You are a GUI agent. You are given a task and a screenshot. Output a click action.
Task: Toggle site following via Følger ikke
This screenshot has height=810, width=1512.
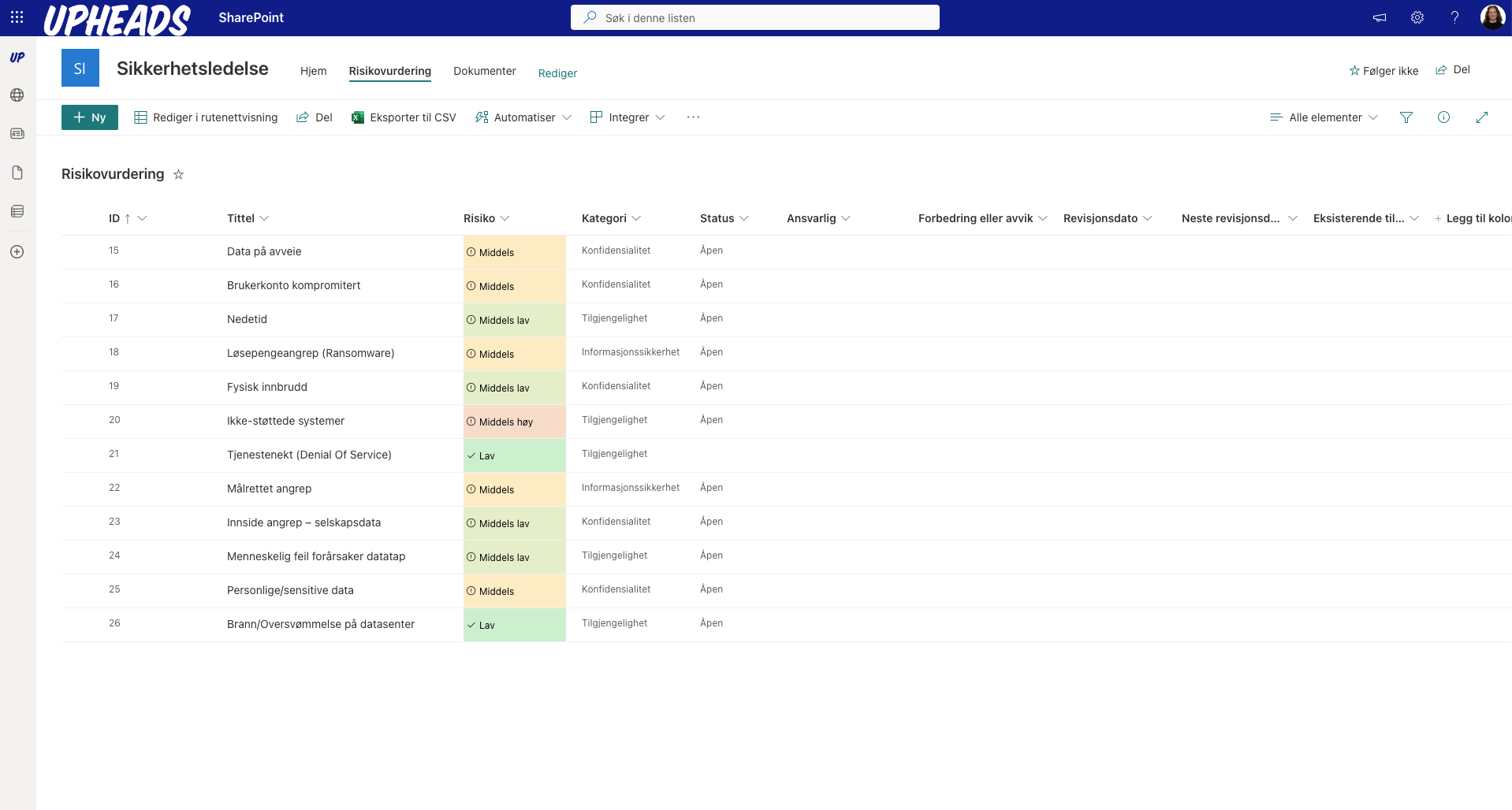(x=1384, y=70)
